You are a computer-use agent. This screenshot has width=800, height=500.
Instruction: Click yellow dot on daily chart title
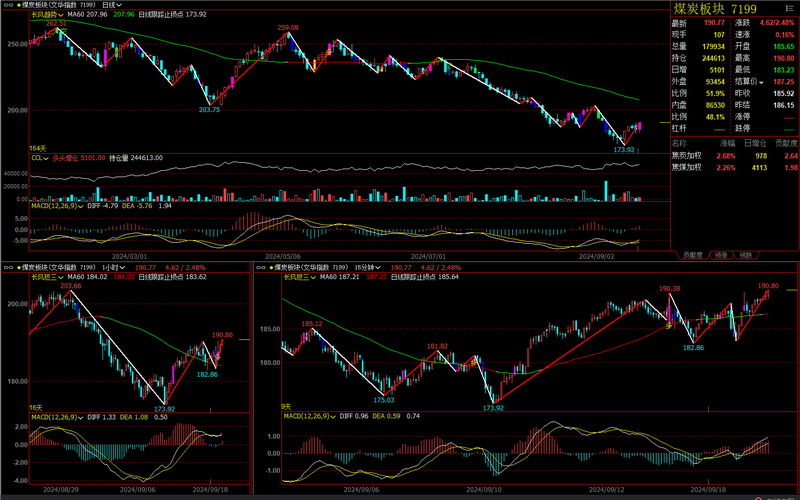(17, 6)
